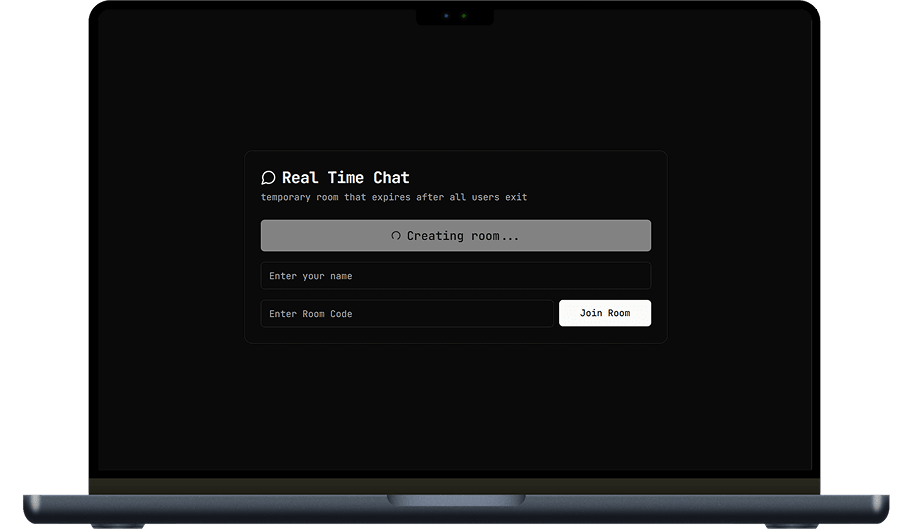This screenshot has width=913, height=529.
Task: Focus the Enter Room Code field
Action: point(406,314)
